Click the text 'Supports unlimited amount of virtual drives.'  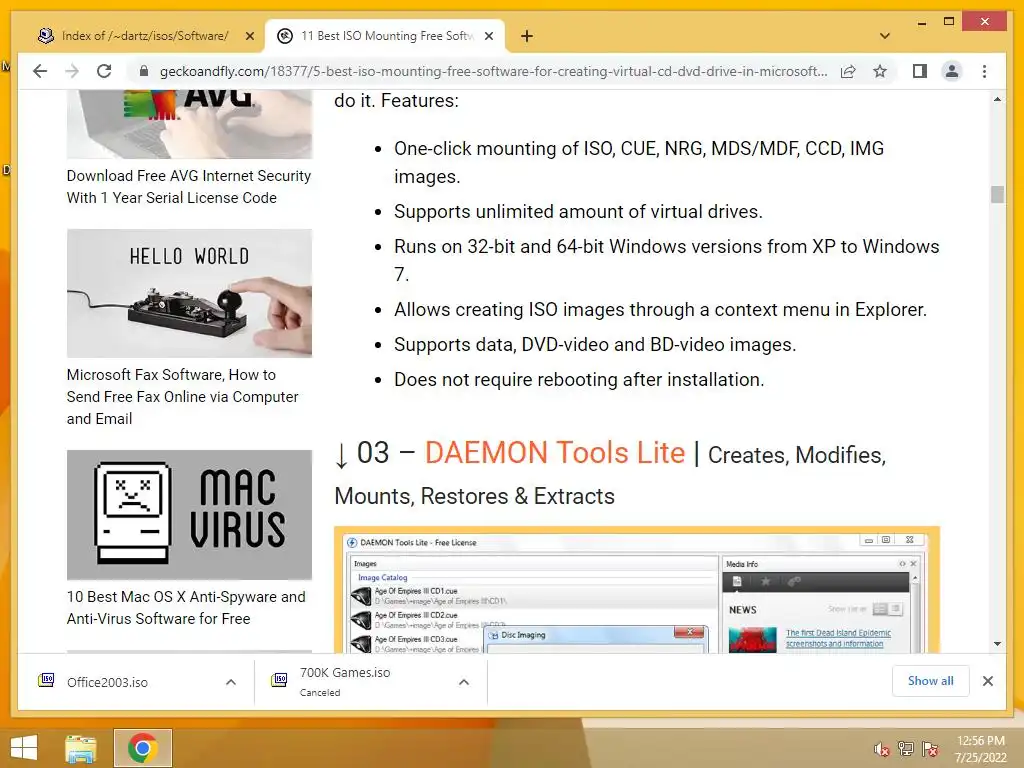578,212
